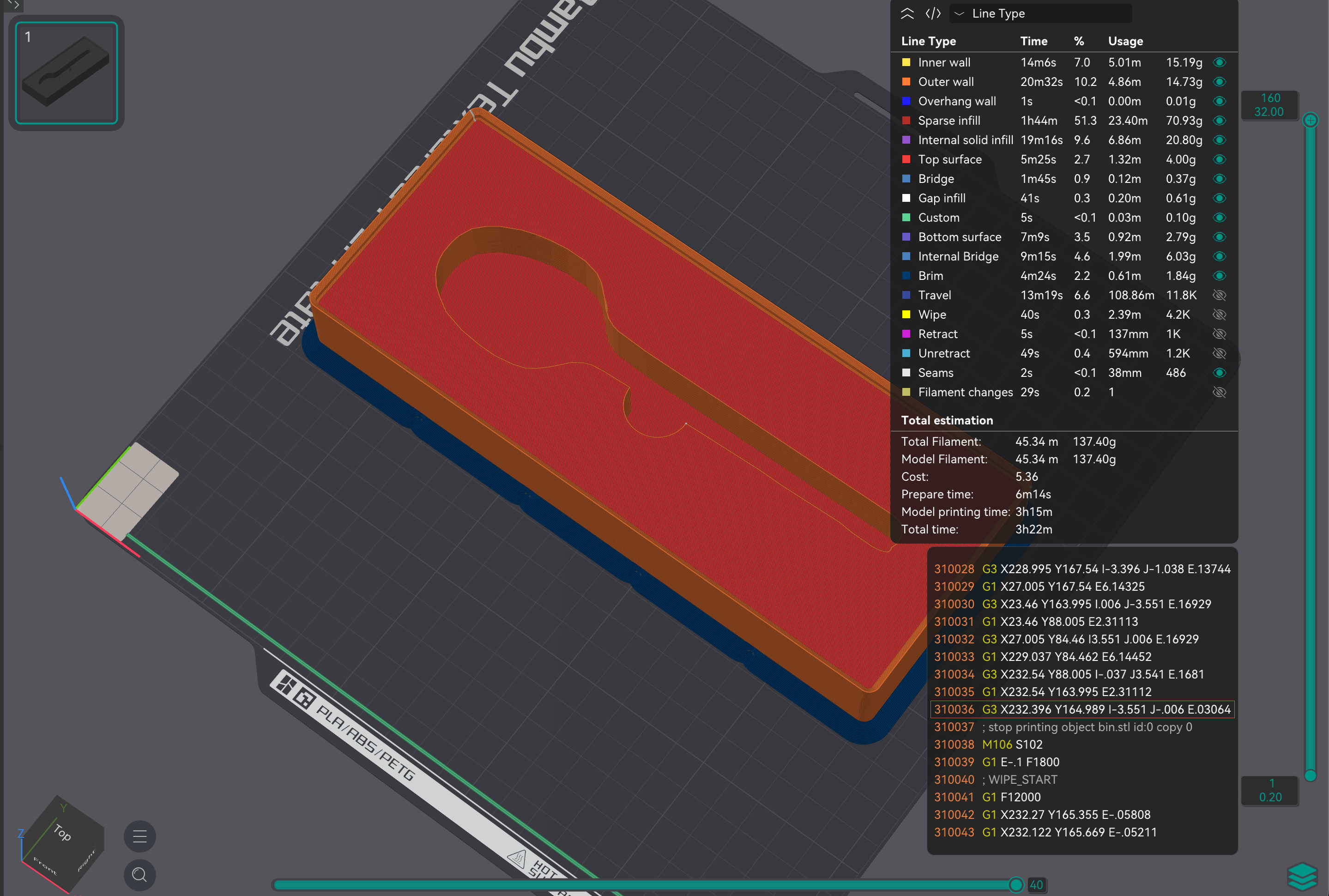The width and height of the screenshot is (1329, 896).
Task: Click the Right face of the view cube
Action: 86,862
